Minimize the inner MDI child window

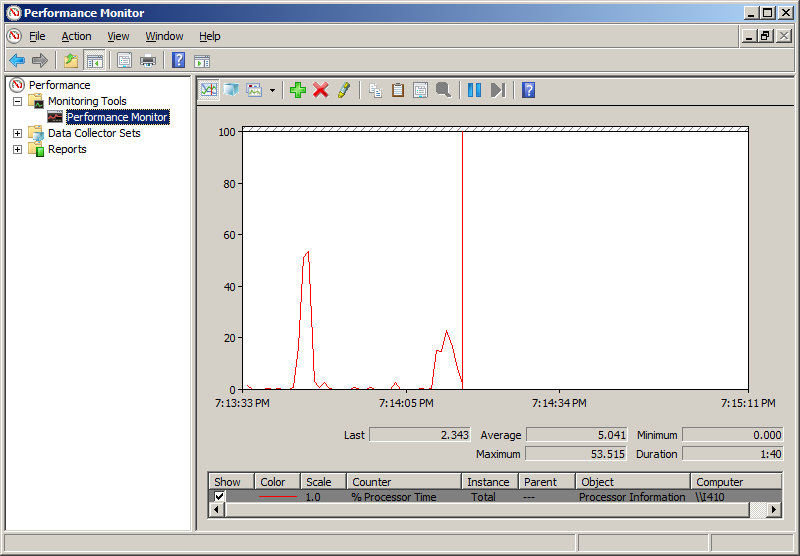click(x=749, y=36)
